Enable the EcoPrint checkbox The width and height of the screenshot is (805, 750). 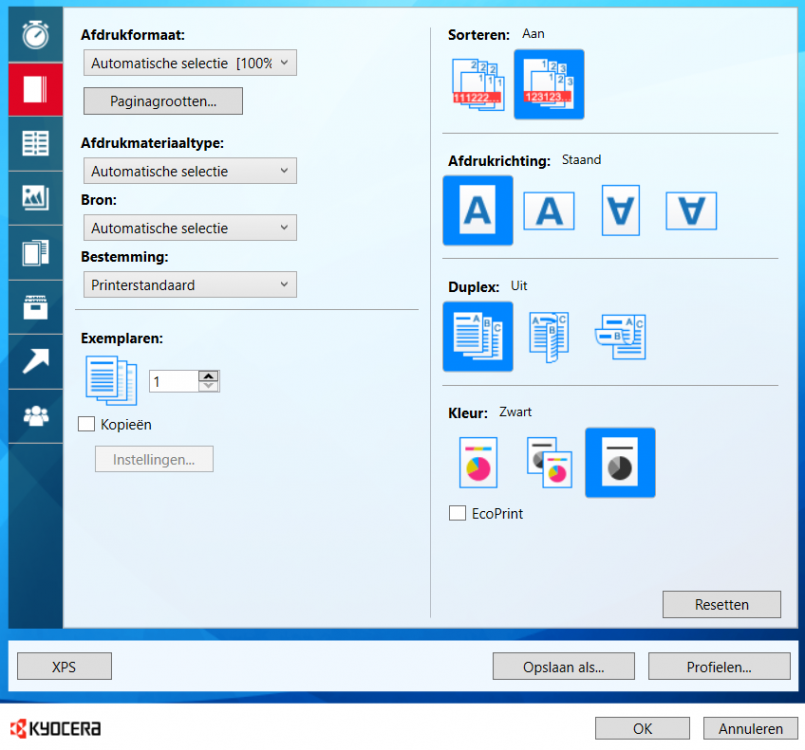pos(457,513)
